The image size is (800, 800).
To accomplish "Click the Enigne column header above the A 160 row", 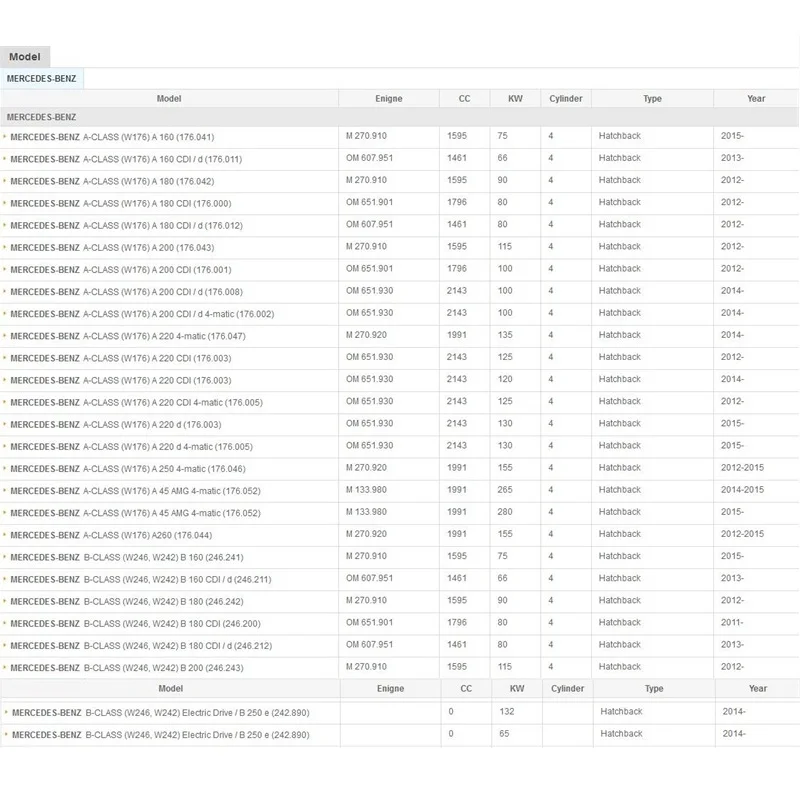I will click(389, 98).
